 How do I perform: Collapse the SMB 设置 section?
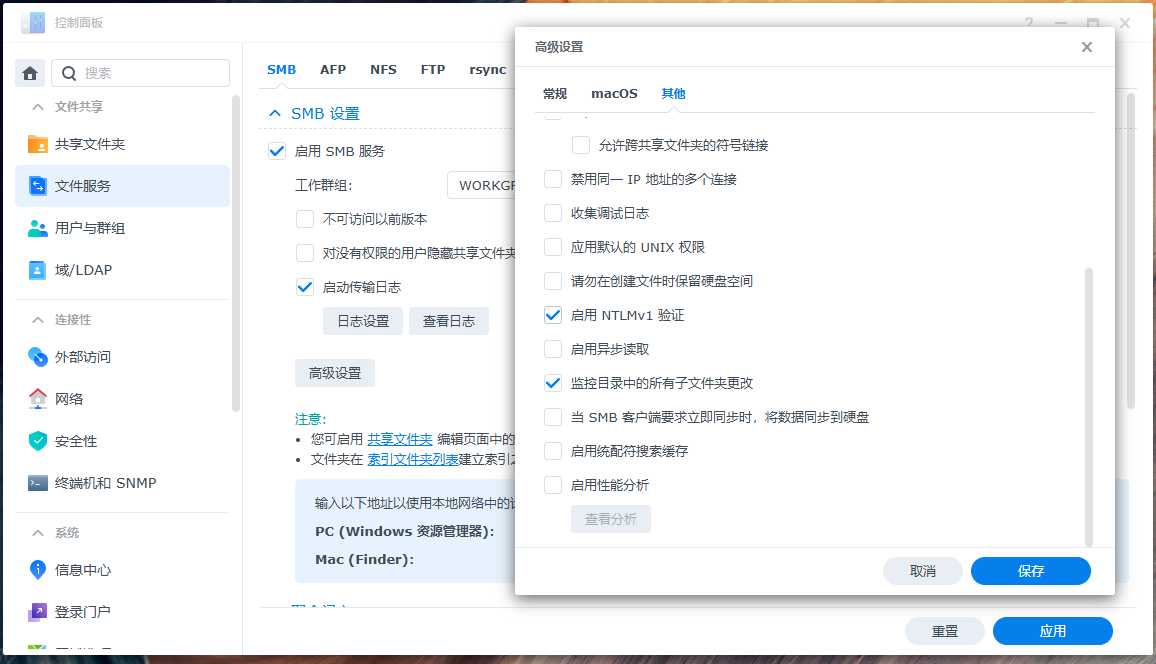click(275, 114)
